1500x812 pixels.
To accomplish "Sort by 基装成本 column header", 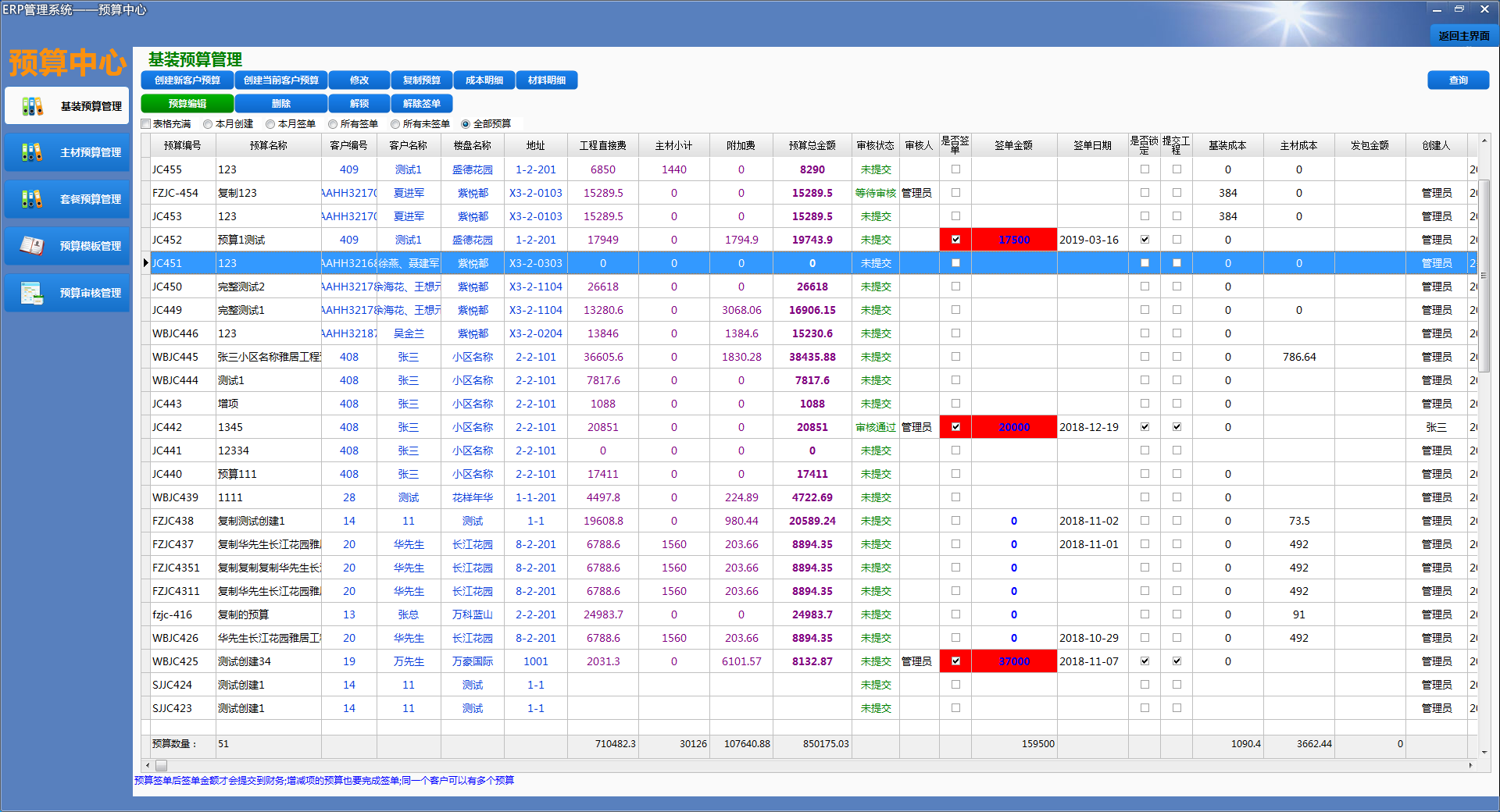I will [1227, 145].
